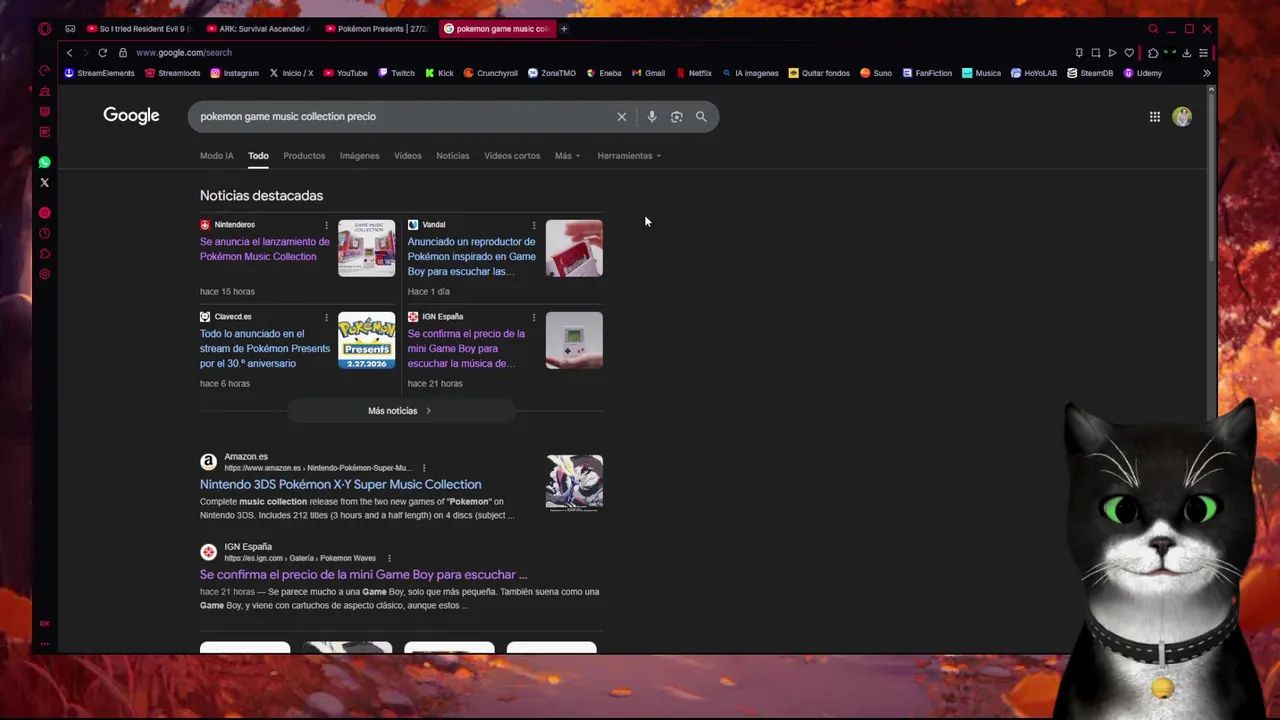1280x720 pixels.
Task: Clear the search box with the X
Action: coord(621,117)
